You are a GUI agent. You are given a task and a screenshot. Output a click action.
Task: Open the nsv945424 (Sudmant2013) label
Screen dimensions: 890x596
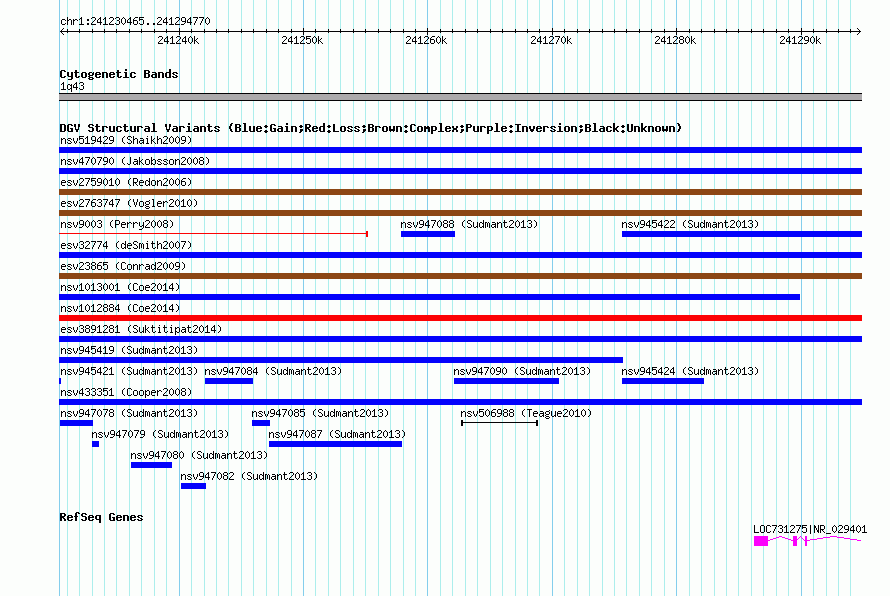coord(690,371)
